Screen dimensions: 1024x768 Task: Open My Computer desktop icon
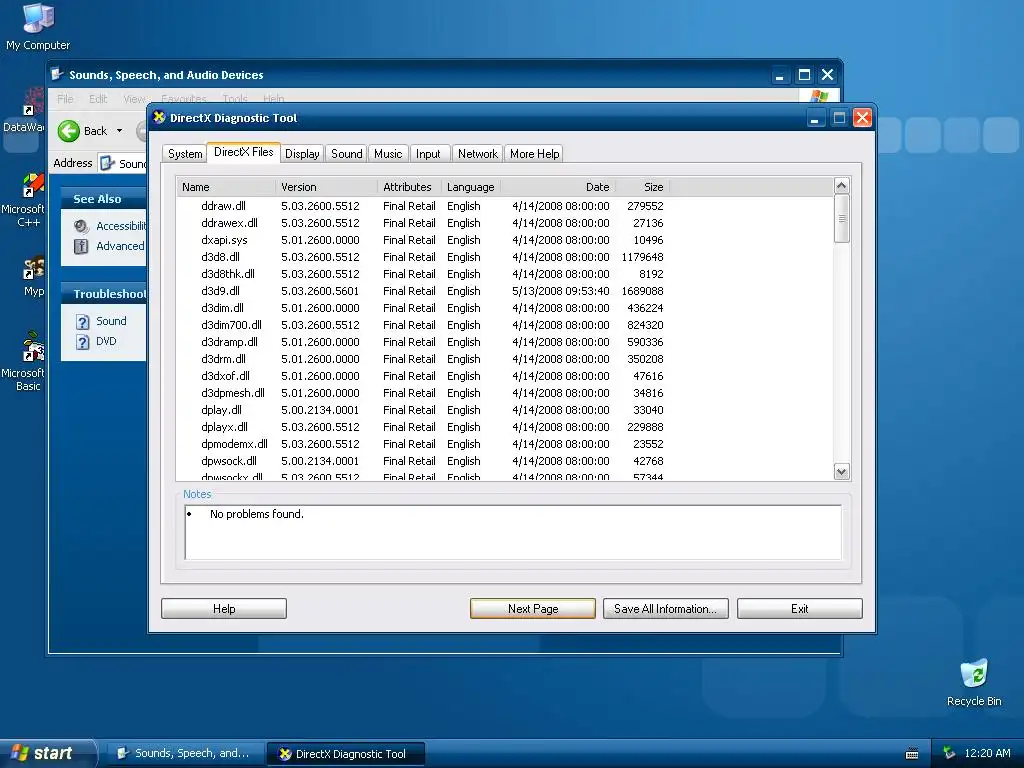click(38, 26)
